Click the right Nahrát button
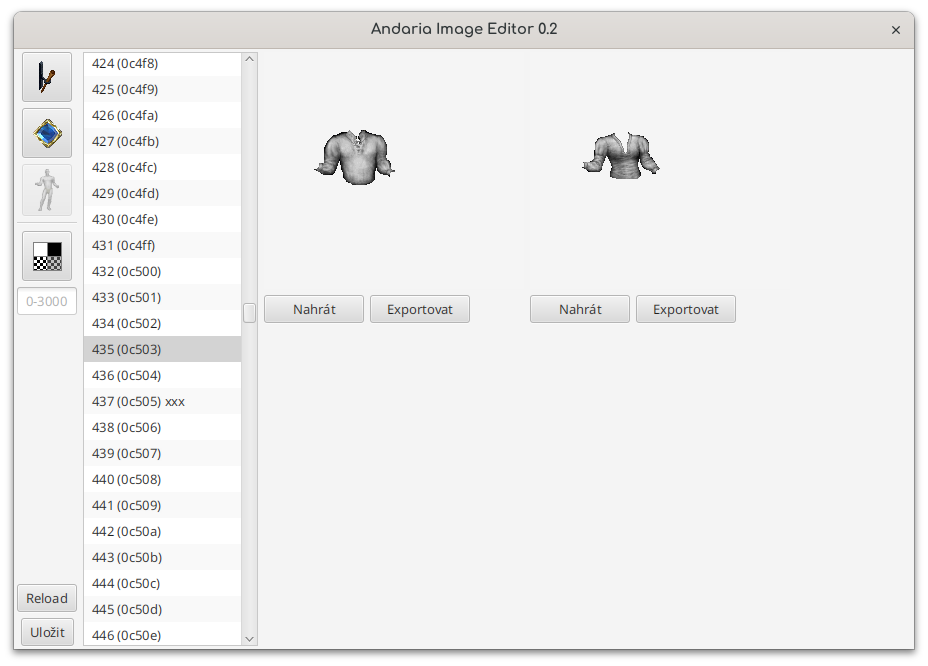The image size is (928, 666). pos(580,309)
